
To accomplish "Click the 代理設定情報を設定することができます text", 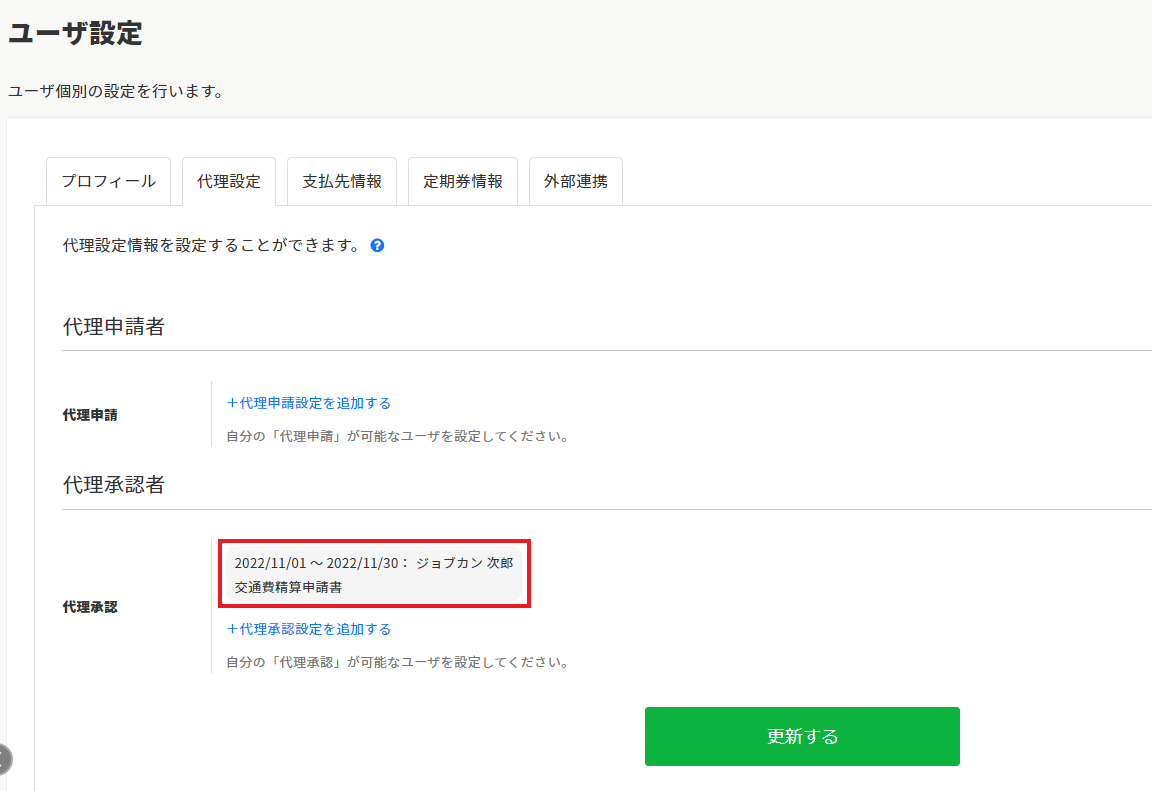I will coord(211,245).
